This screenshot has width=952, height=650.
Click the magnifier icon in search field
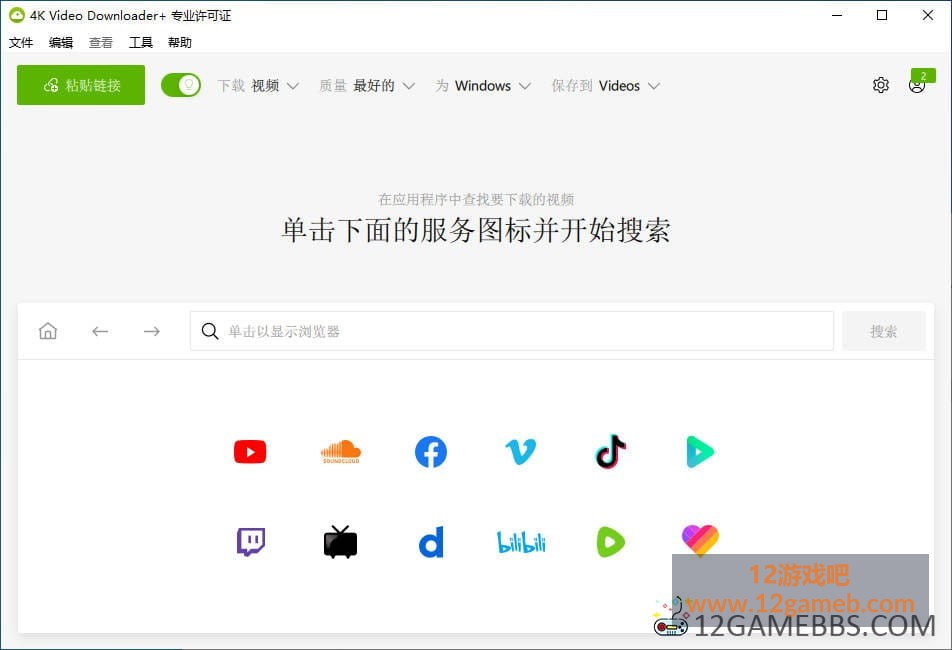(x=210, y=331)
